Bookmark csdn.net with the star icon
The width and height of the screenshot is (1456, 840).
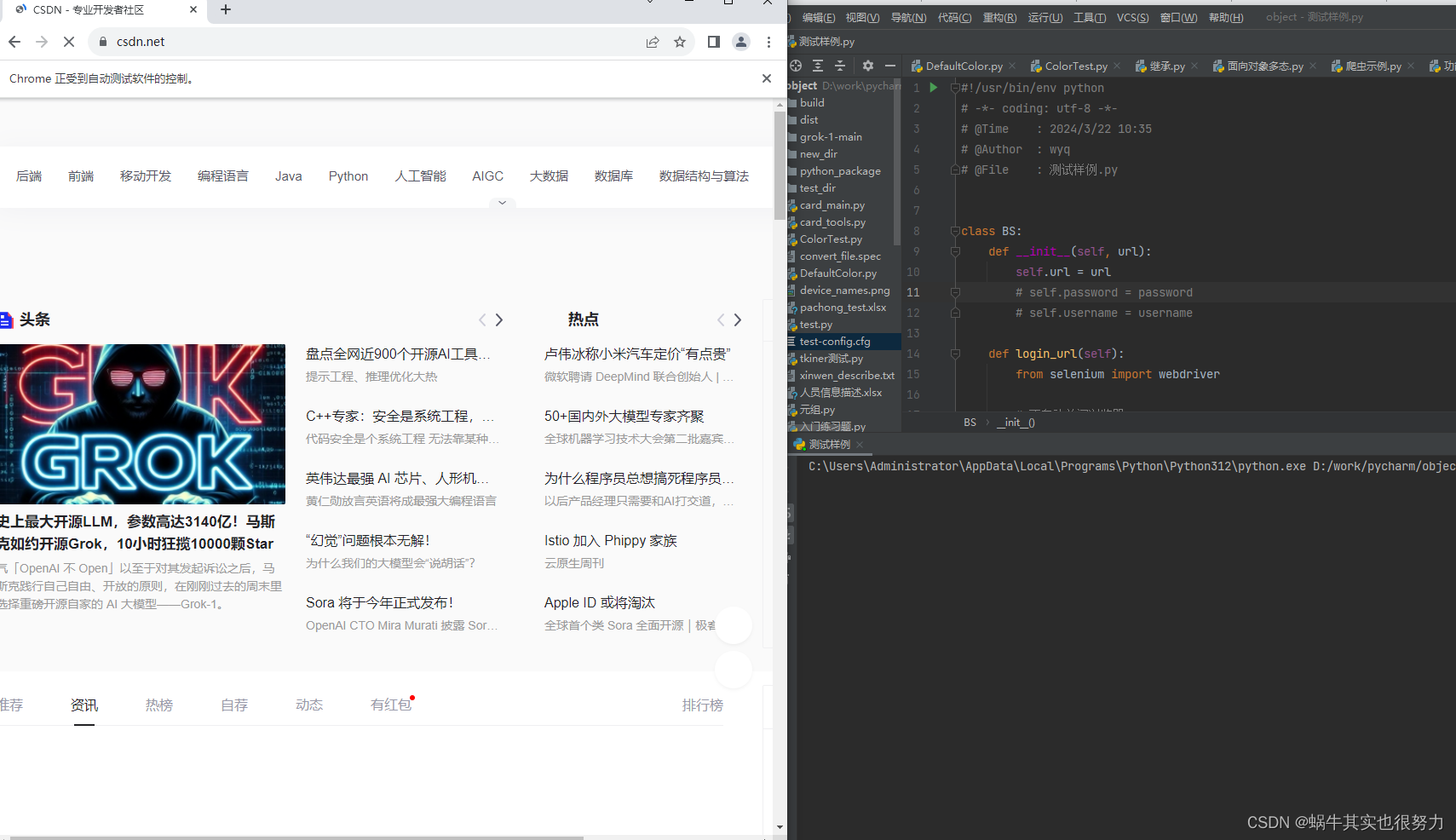click(679, 41)
